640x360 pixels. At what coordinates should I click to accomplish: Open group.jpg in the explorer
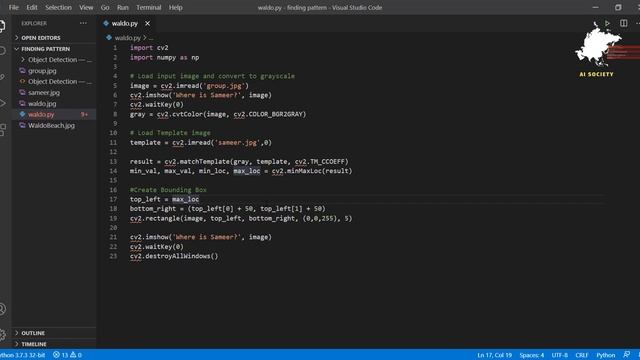coord(42,71)
